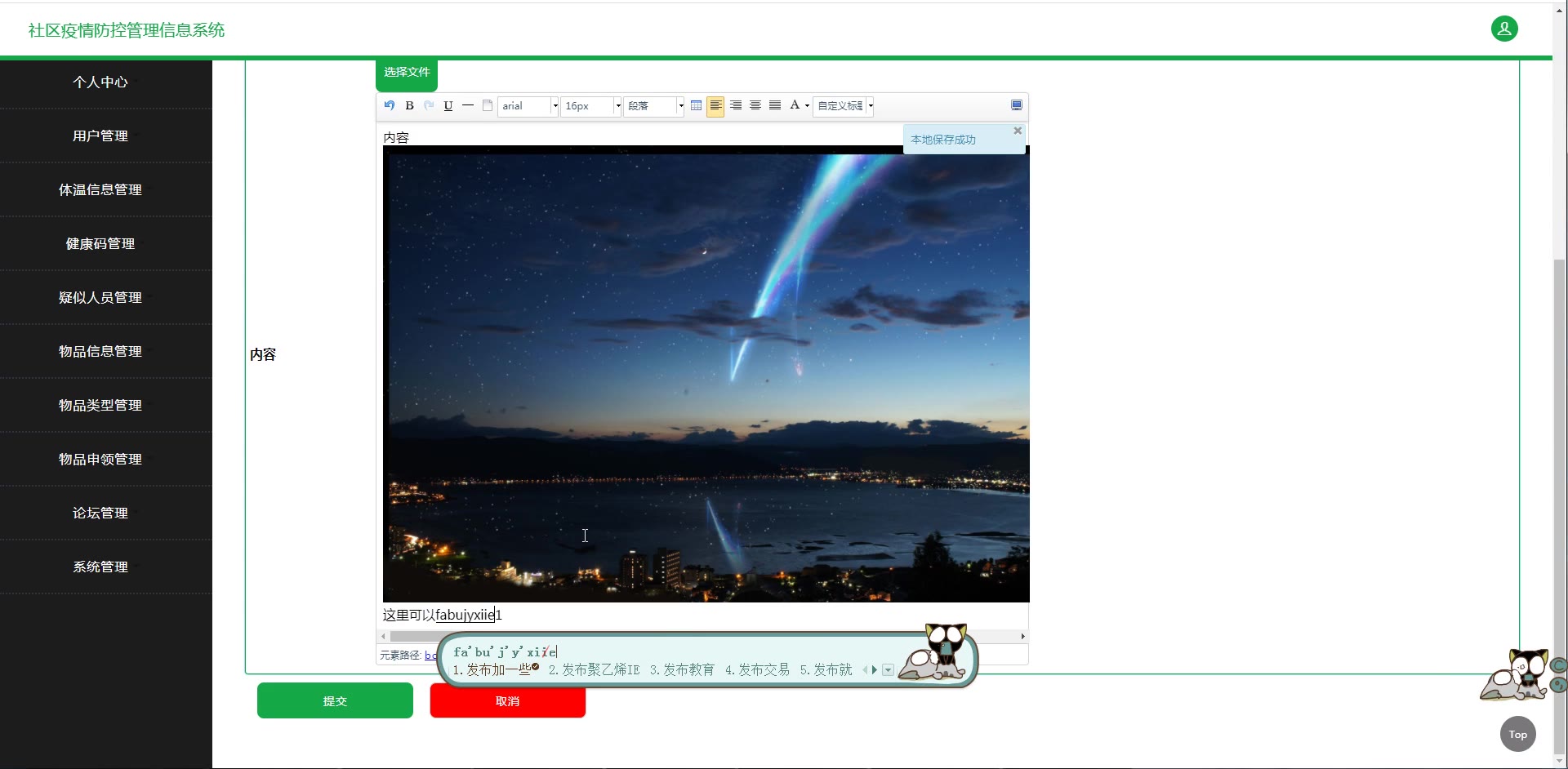Justify the text on both sides

point(775,105)
